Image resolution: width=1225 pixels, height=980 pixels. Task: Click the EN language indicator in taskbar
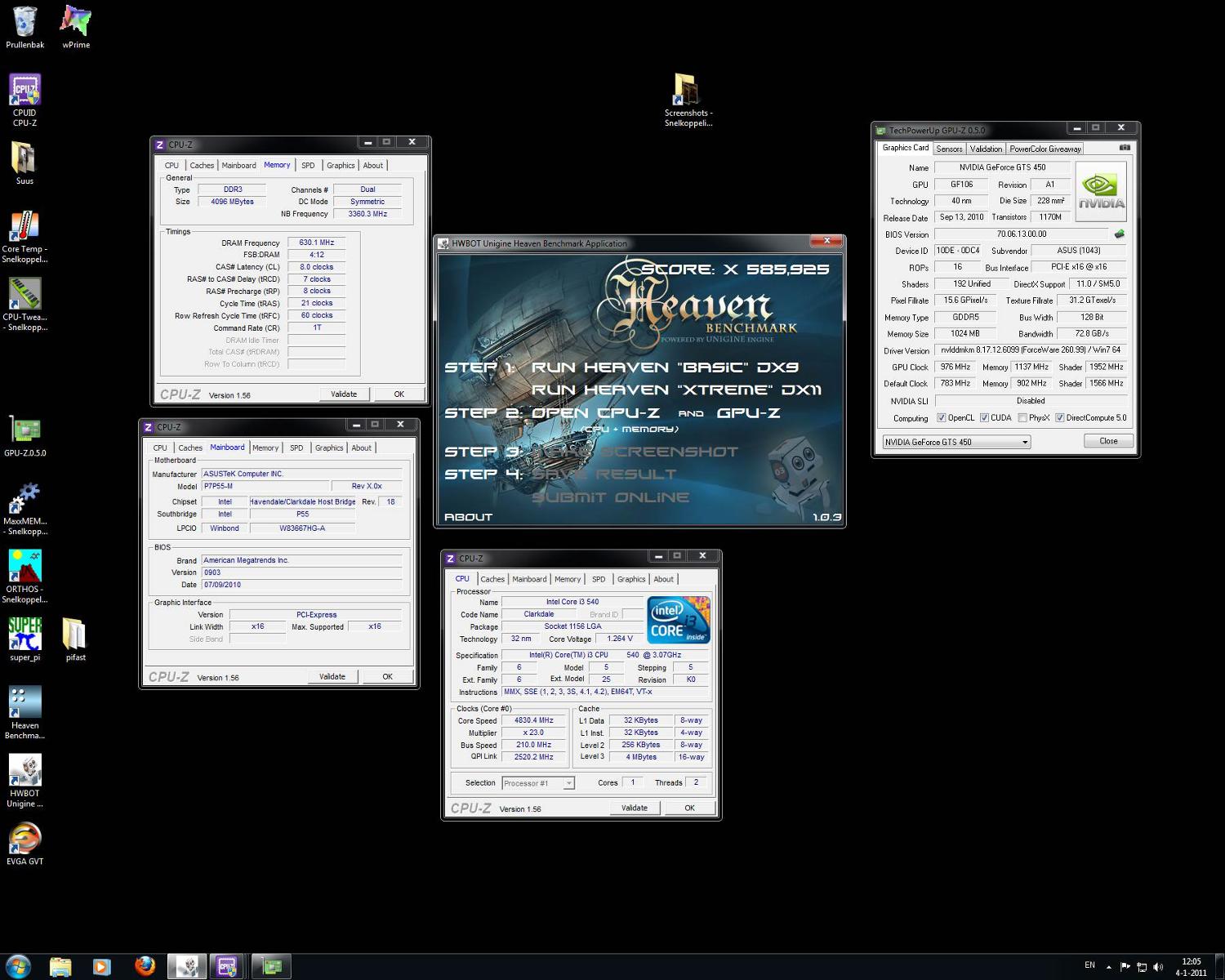[1089, 965]
